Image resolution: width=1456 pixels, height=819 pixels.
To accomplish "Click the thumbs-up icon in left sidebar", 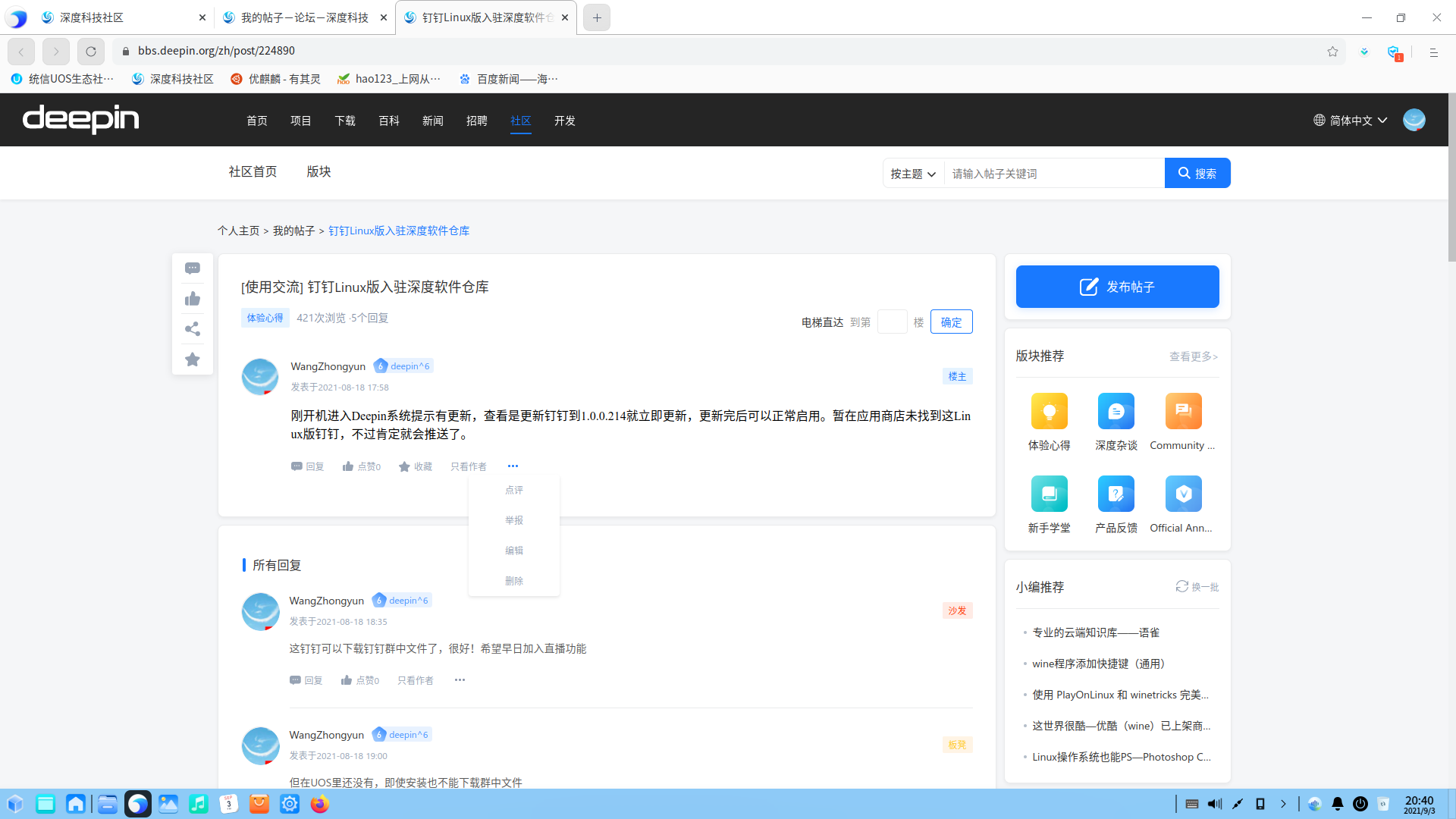I will tap(193, 299).
